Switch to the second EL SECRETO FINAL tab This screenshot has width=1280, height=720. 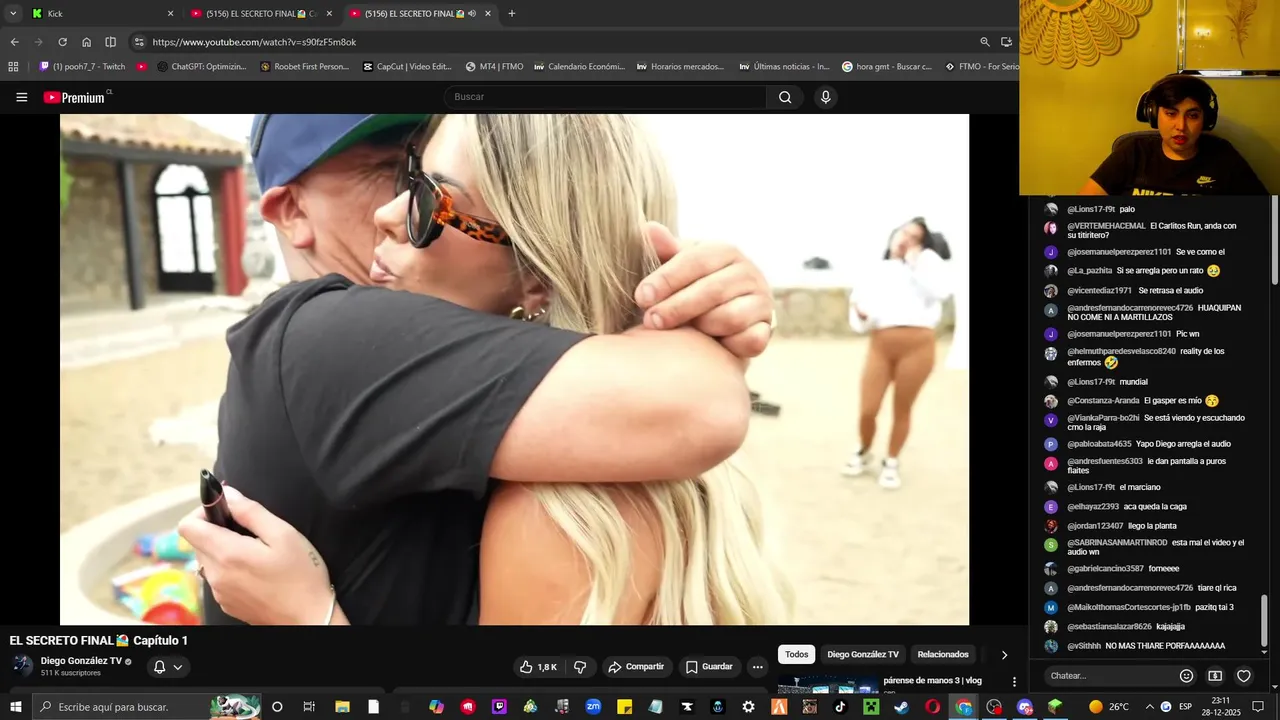(260, 14)
